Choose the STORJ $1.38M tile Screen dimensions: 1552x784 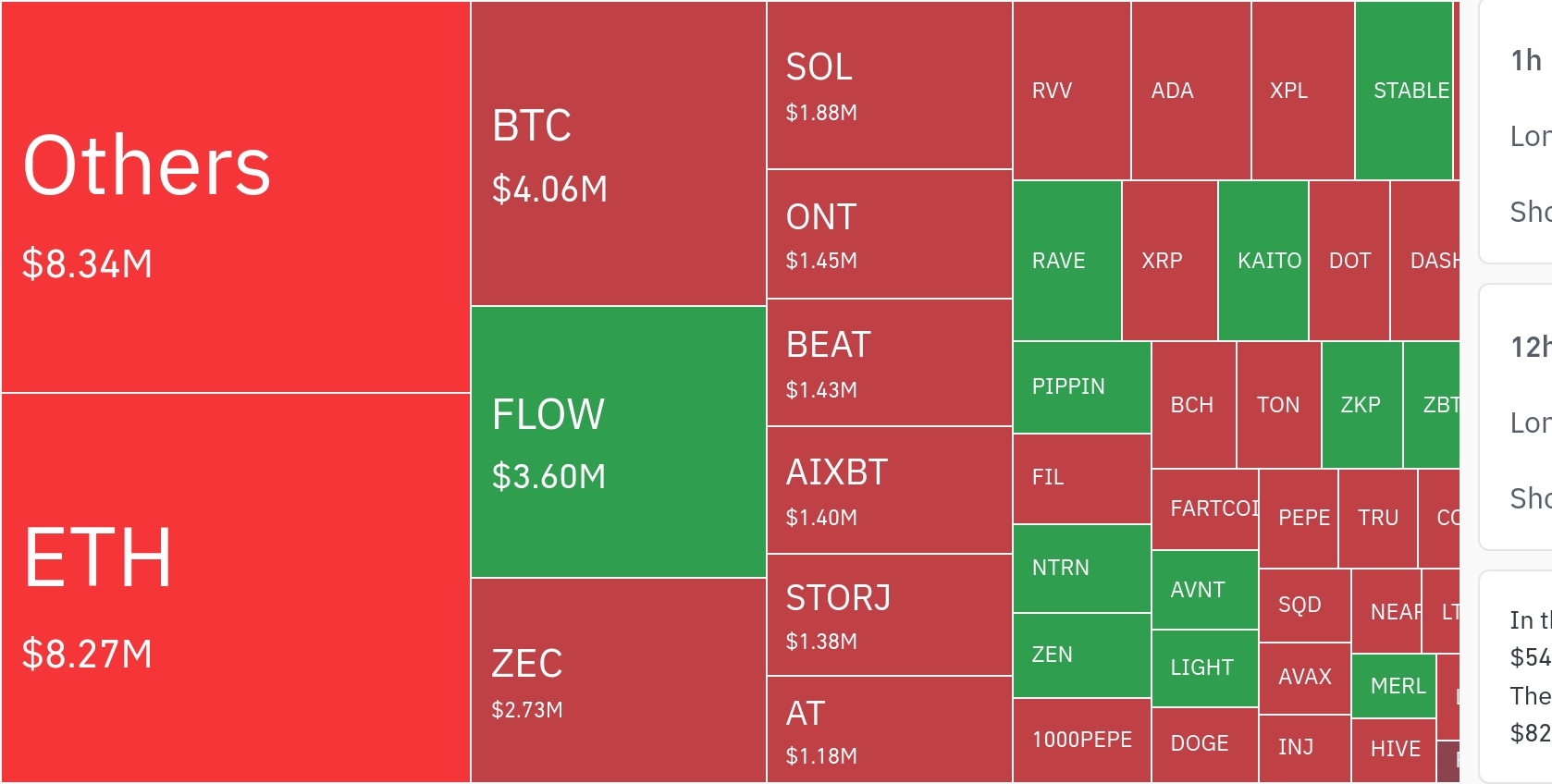tap(889, 616)
